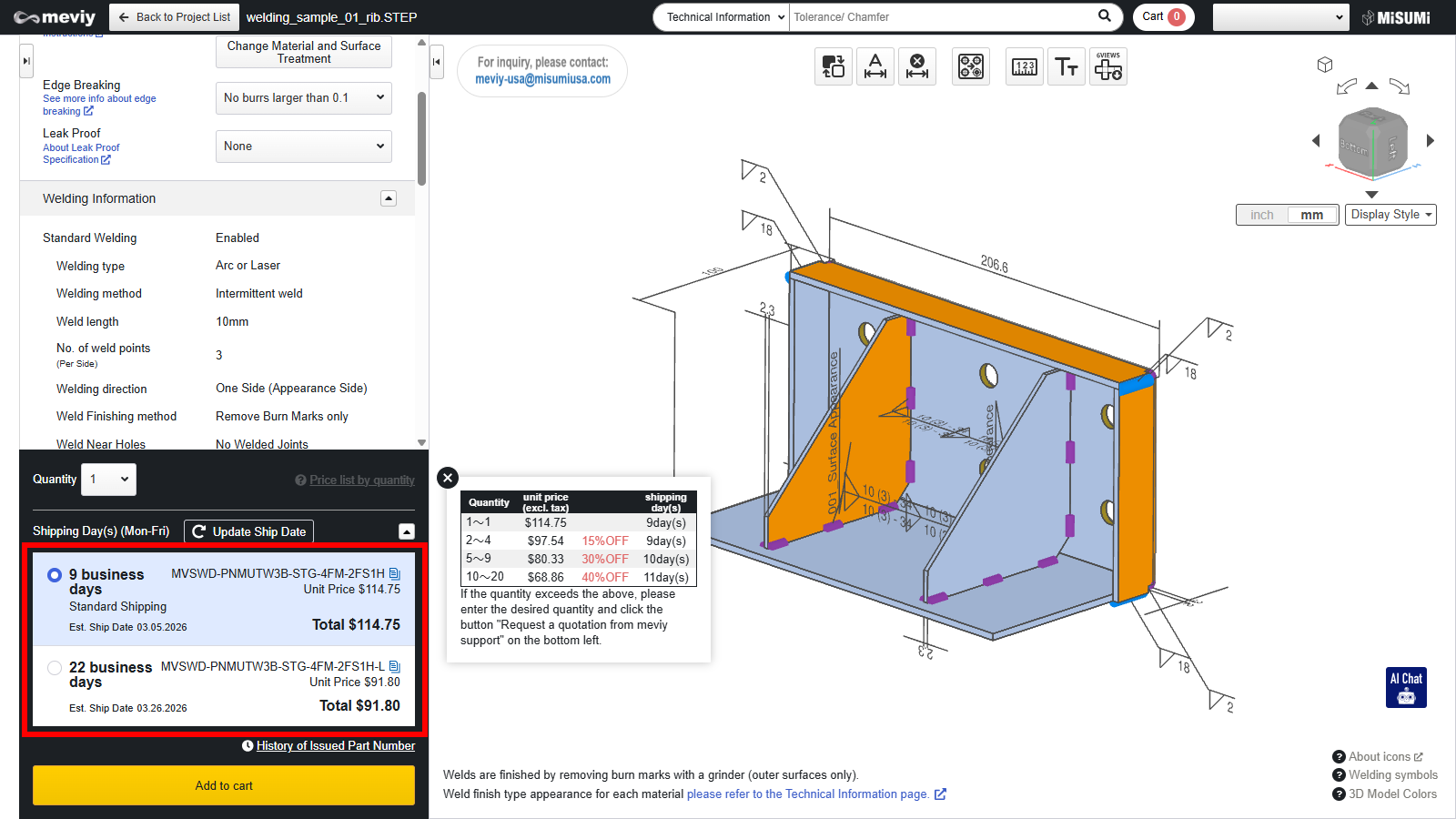Click the Add to cart button
Viewport: 1456px width, 819px height.
point(224,785)
